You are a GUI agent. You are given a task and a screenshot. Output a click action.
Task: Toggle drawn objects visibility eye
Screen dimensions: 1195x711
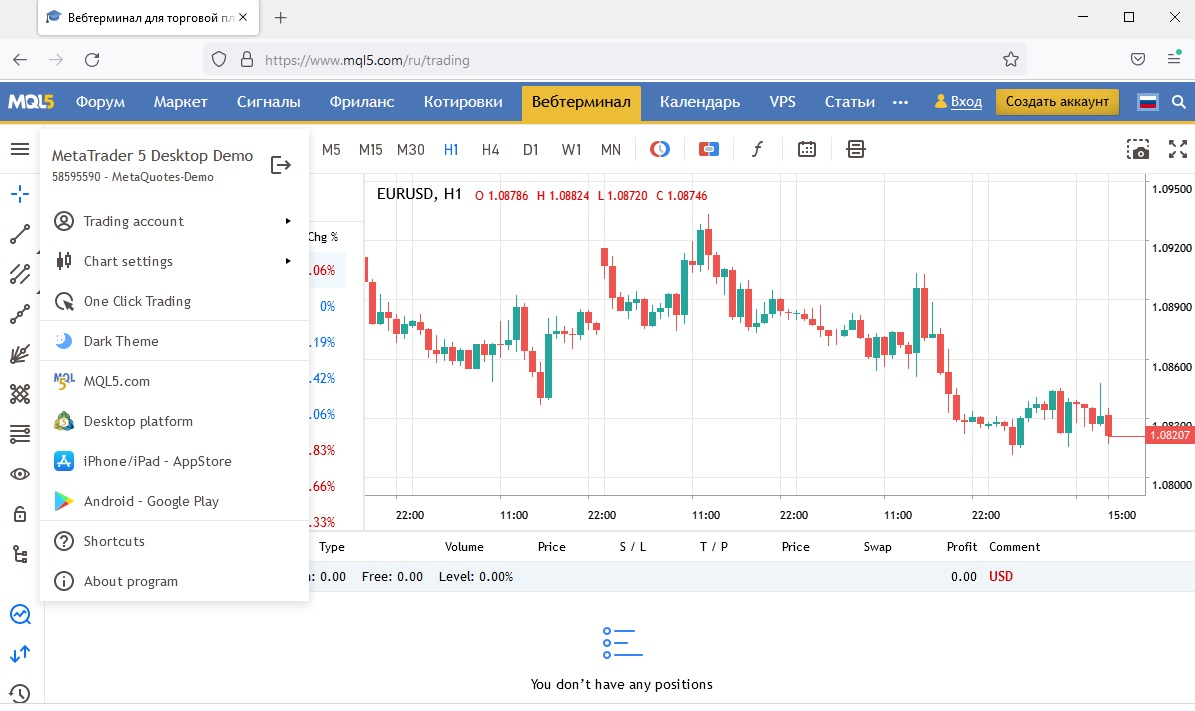click(x=20, y=474)
